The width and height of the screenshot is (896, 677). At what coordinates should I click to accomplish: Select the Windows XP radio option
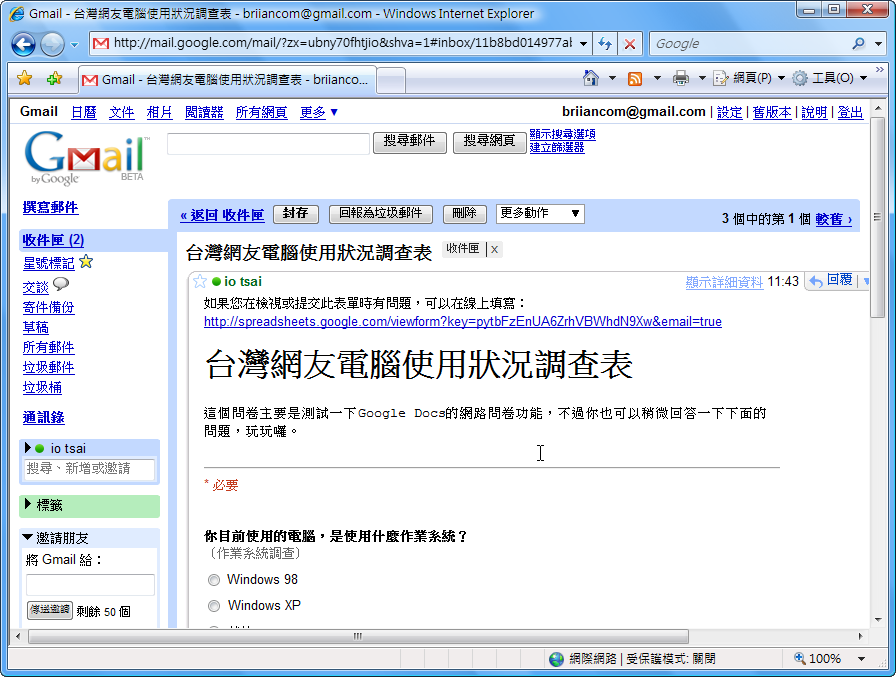click(214, 606)
